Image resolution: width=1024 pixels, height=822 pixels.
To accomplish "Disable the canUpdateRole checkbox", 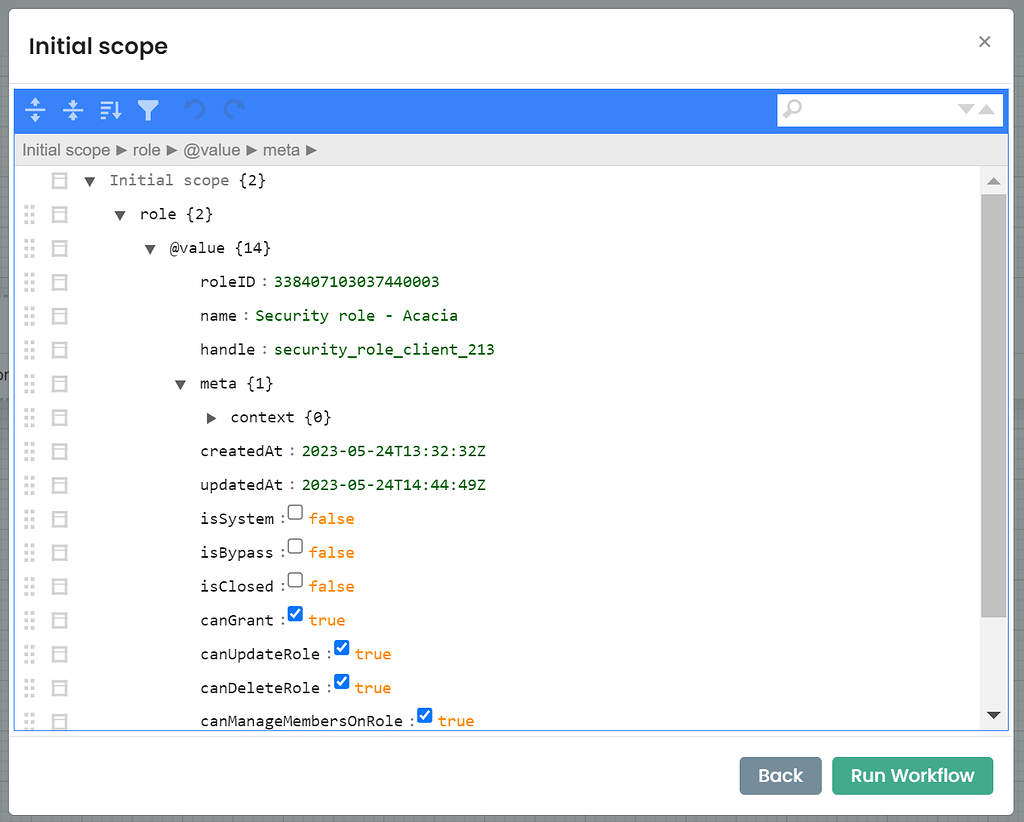I will click(x=341, y=647).
